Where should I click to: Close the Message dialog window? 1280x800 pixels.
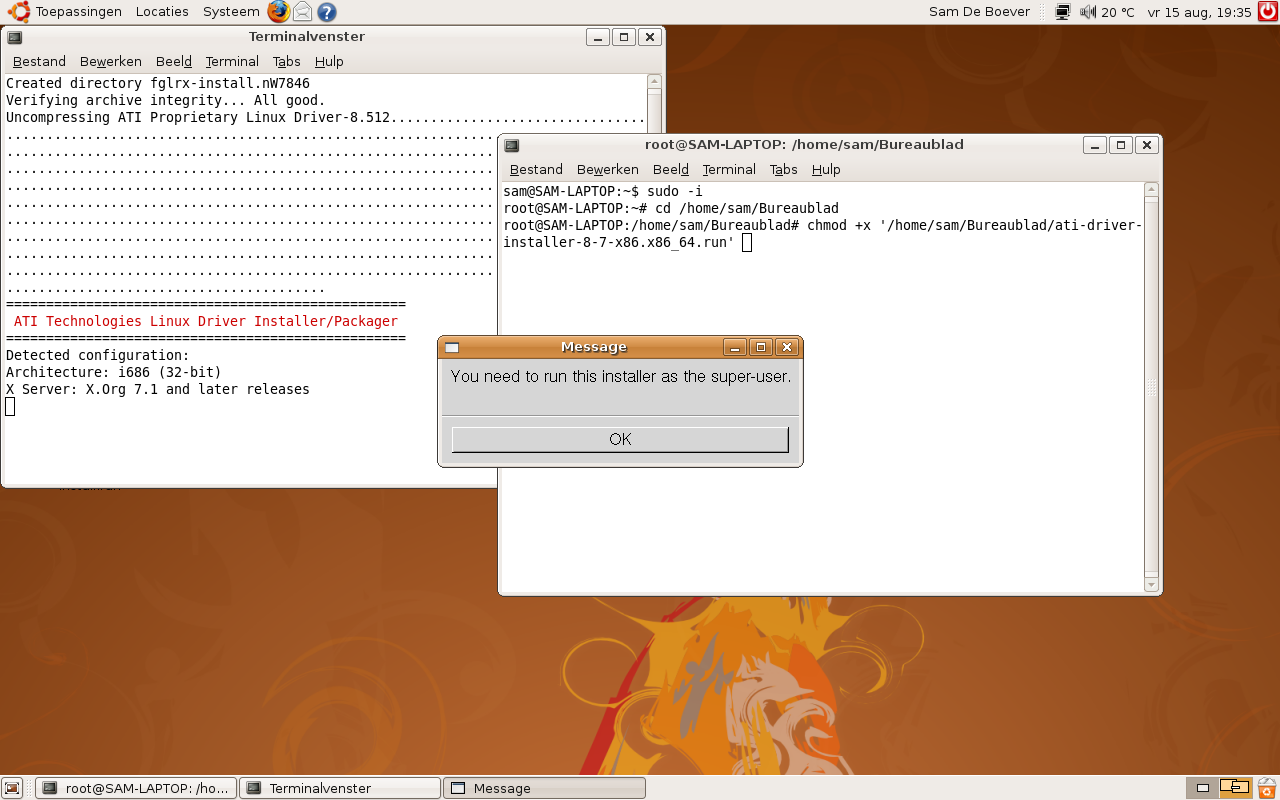(x=787, y=347)
